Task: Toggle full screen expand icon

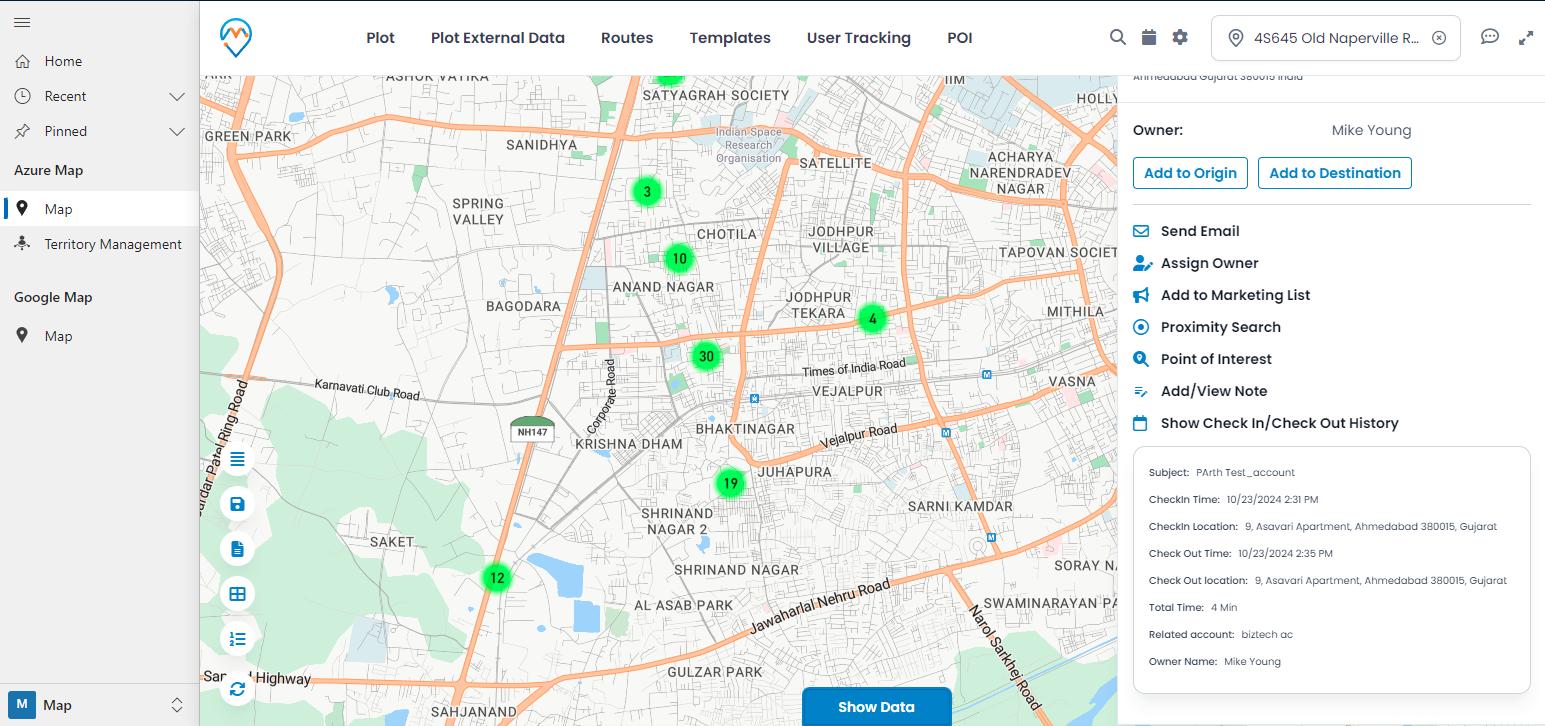Action: [x=1526, y=38]
